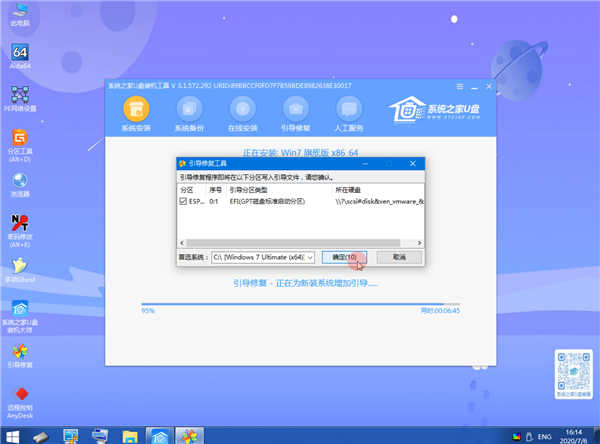This screenshot has width=600, height=444.
Task: Click the network devices taskbar icon
Action: coord(100,436)
